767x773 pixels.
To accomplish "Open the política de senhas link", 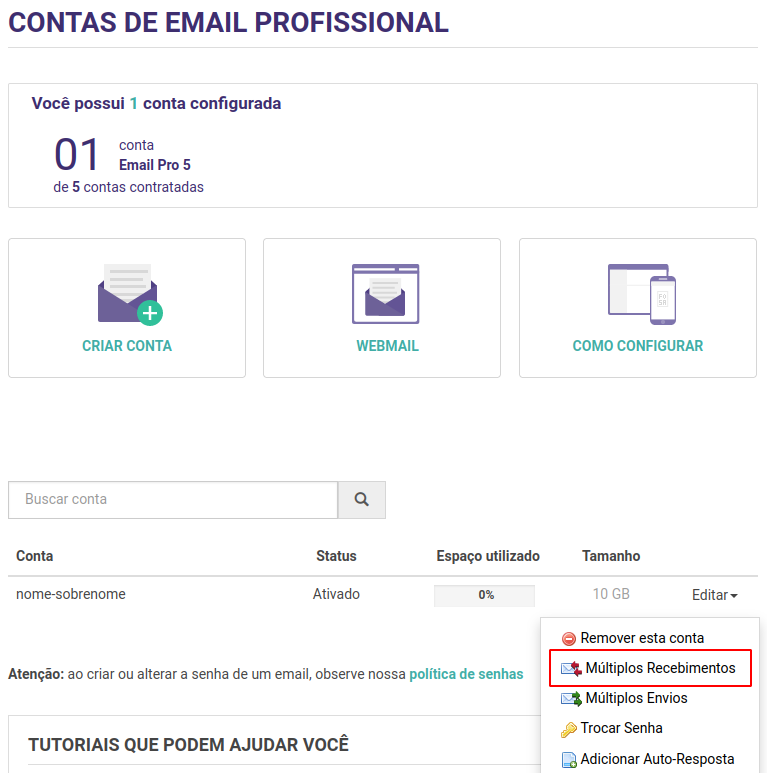I will [x=466, y=674].
